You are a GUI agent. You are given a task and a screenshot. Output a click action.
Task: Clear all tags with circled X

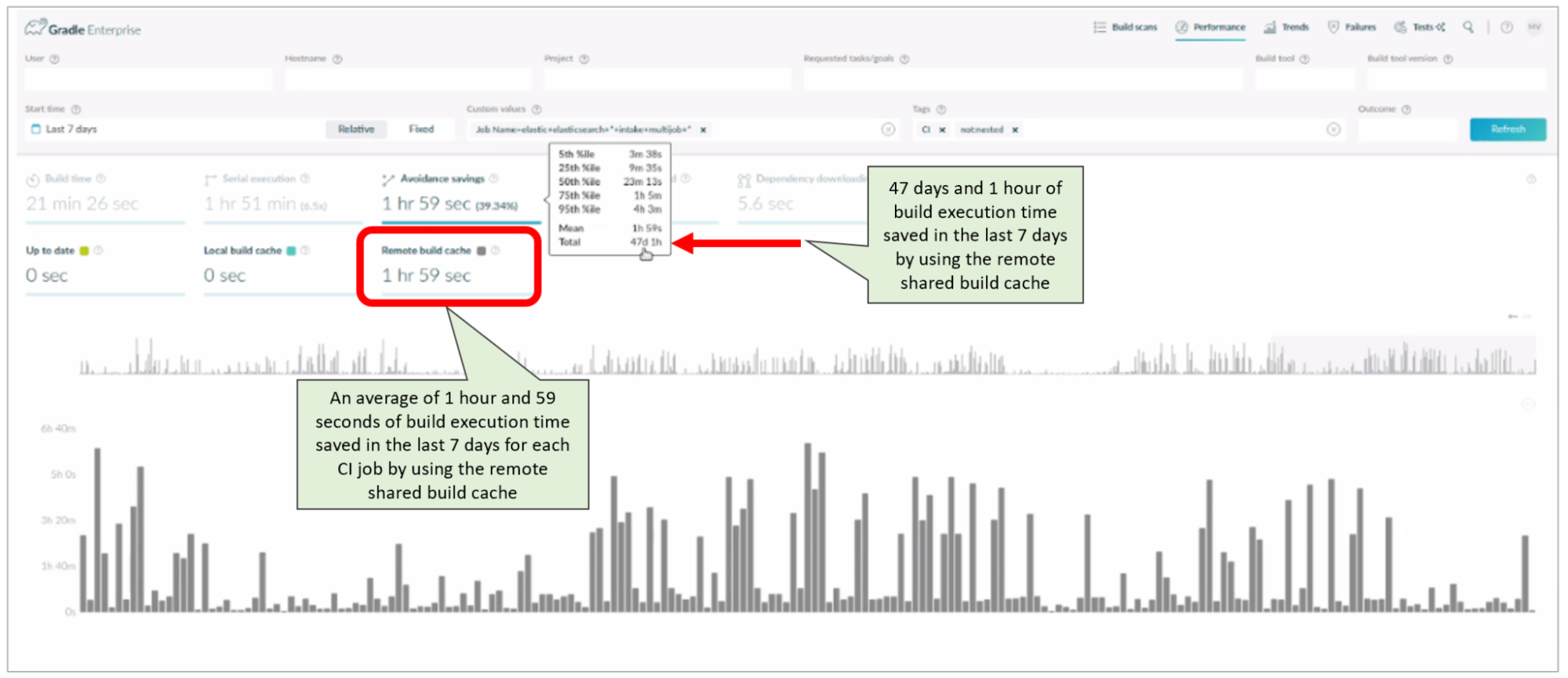click(x=1333, y=129)
